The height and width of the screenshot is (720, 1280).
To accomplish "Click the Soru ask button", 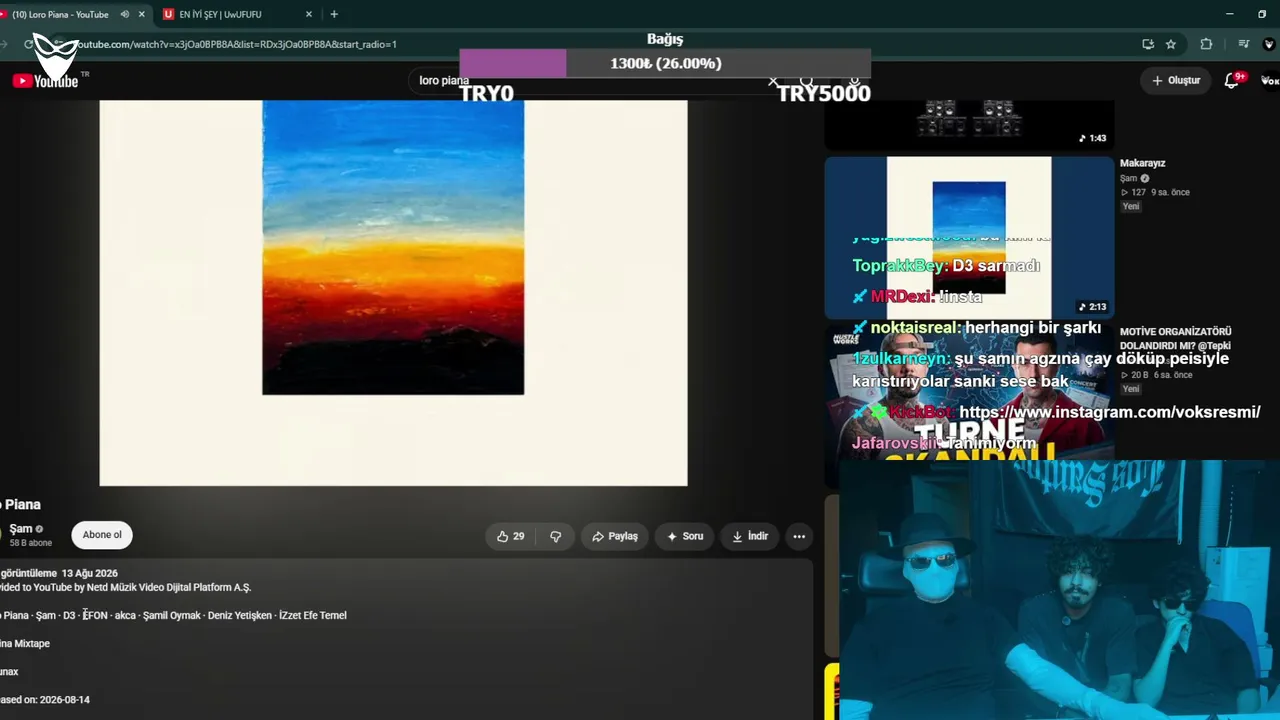I will click(685, 536).
